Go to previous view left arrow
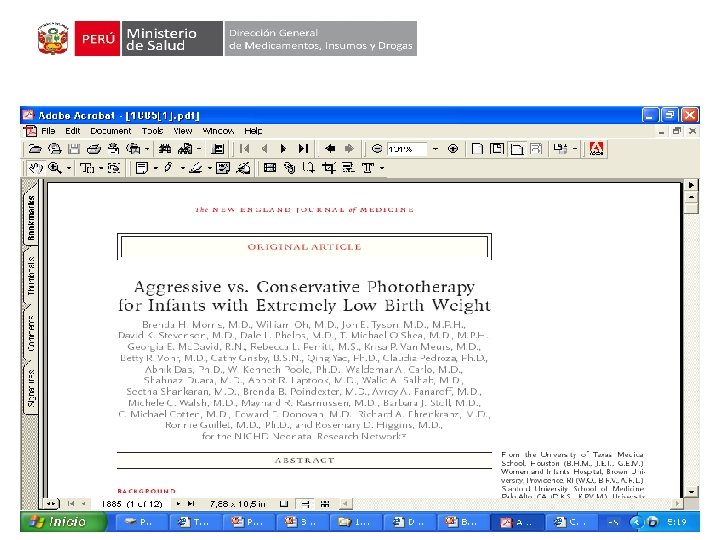Viewport: 720px width, 540px height. [330, 149]
